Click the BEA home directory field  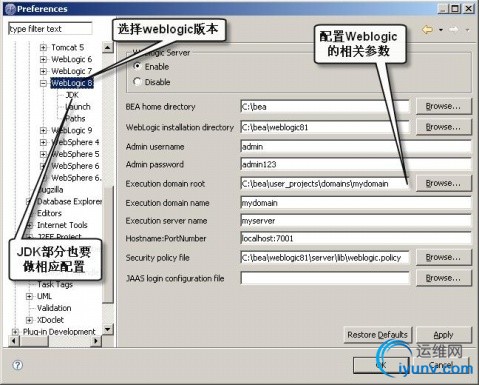pos(325,107)
